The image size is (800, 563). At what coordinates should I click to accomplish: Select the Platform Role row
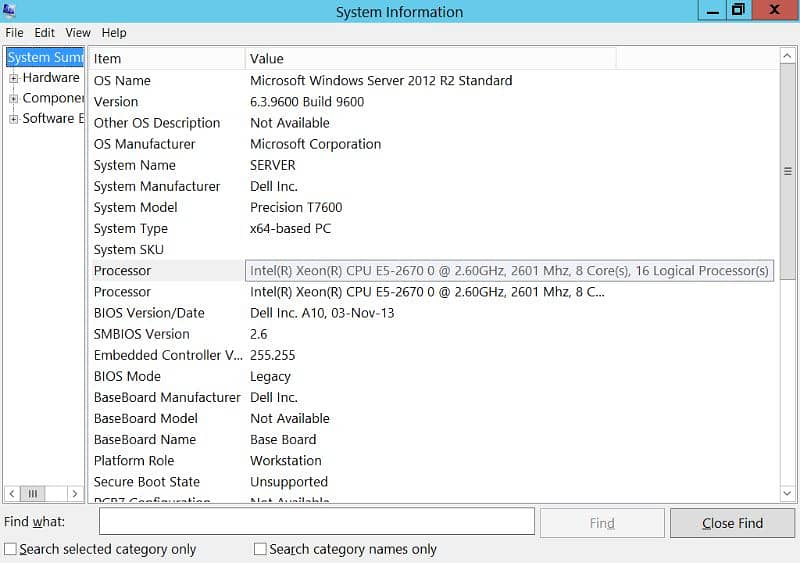tap(433, 461)
